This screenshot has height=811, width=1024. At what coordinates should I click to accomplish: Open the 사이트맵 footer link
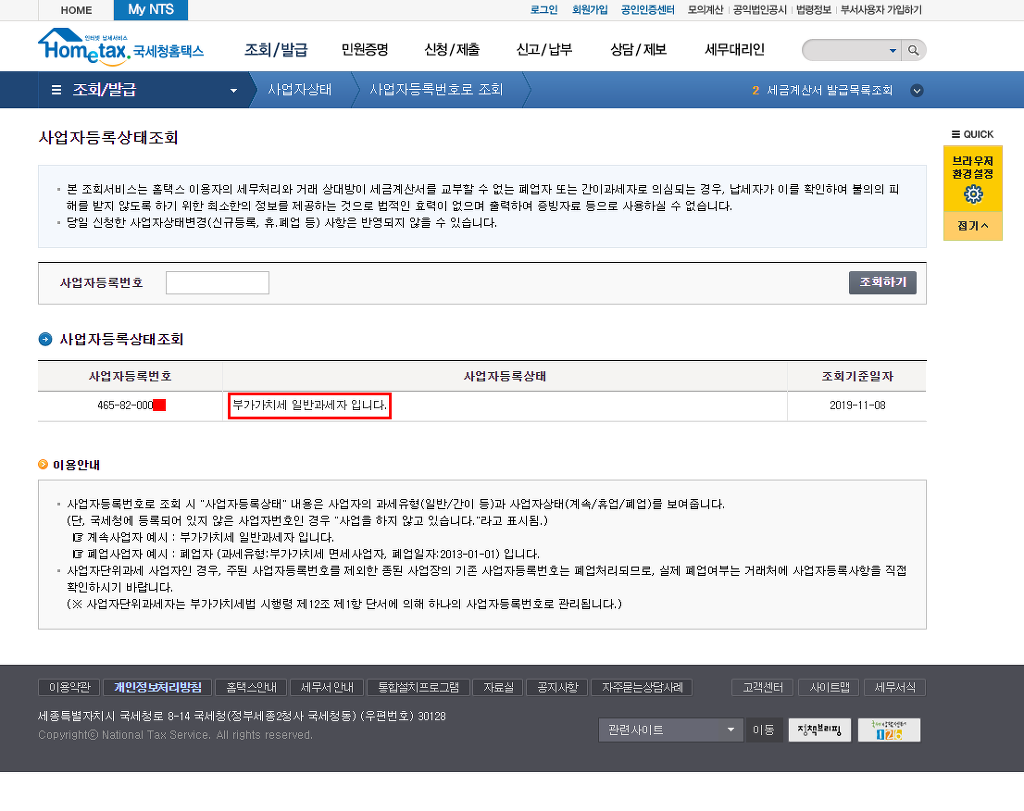pos(829,688)
